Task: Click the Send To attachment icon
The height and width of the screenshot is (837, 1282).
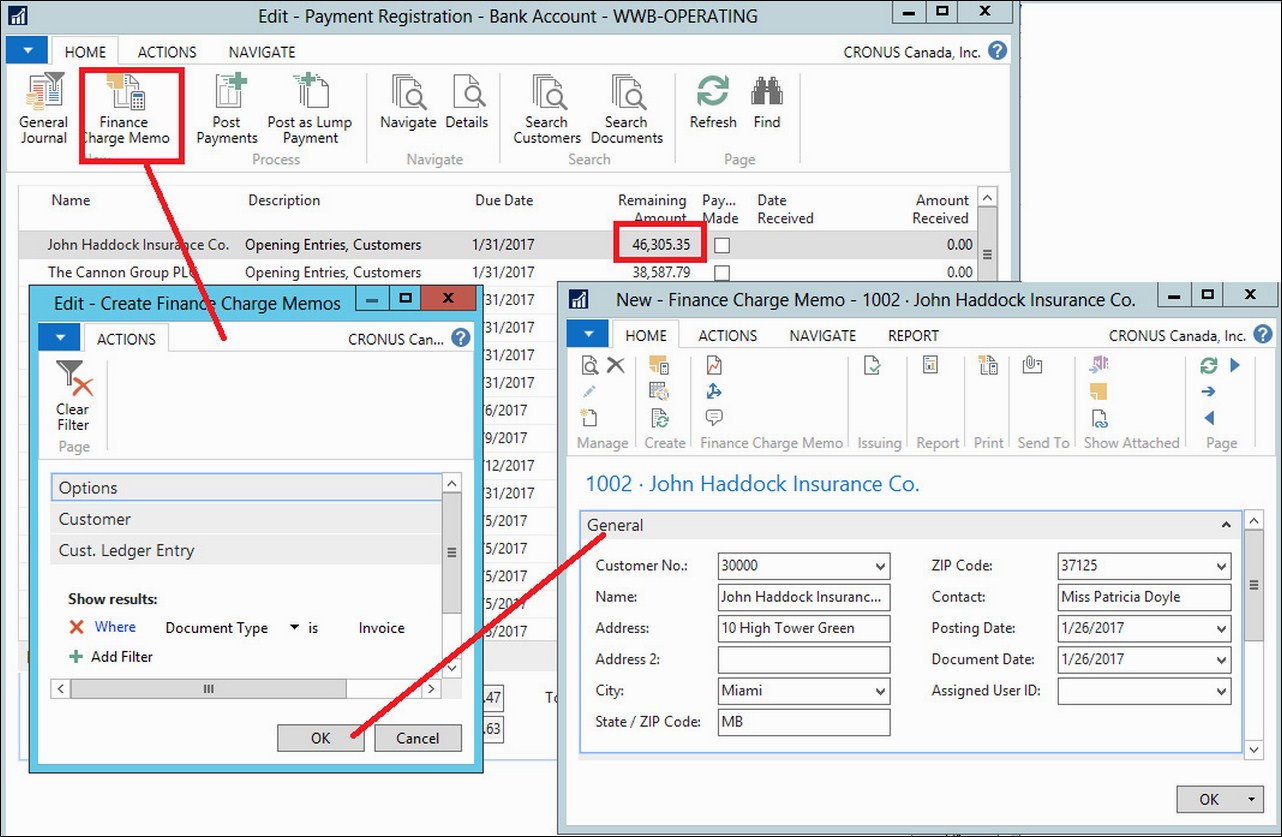Action: tap(1034, 365)
